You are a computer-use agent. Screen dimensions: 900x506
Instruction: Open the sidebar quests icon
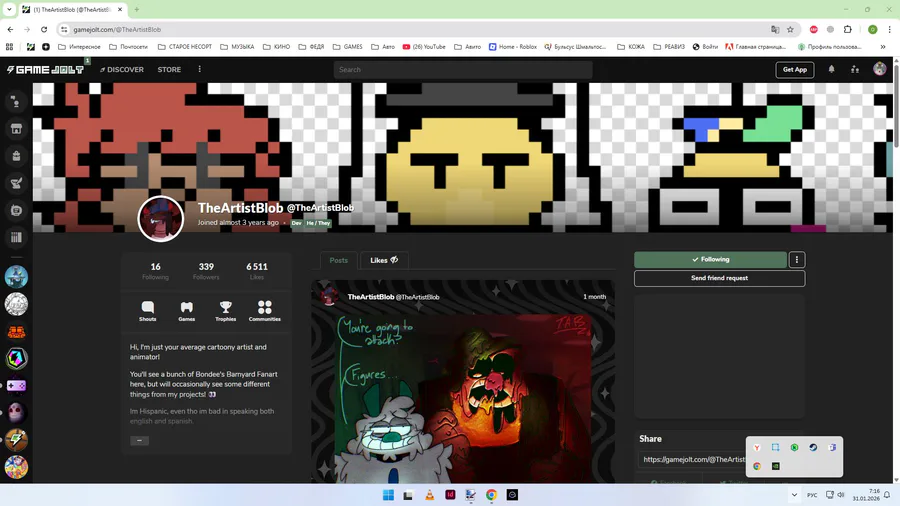tap(16, 183)
